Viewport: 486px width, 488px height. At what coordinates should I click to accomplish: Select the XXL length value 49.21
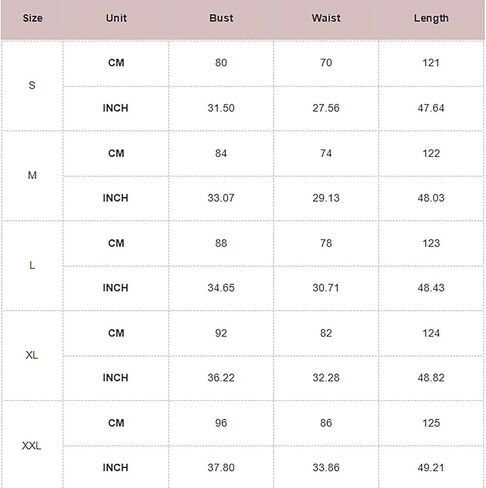pos(431,468)
